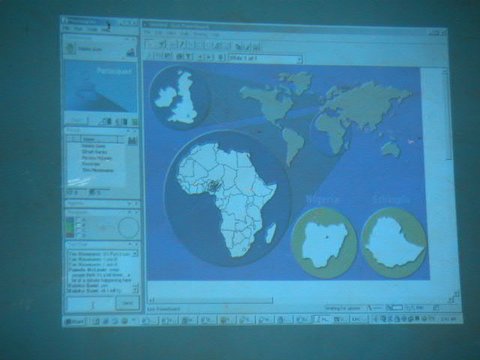480x360 pixels.
Task: Click the microphone user icon beside the speaker name
Action: click(132, 52)
